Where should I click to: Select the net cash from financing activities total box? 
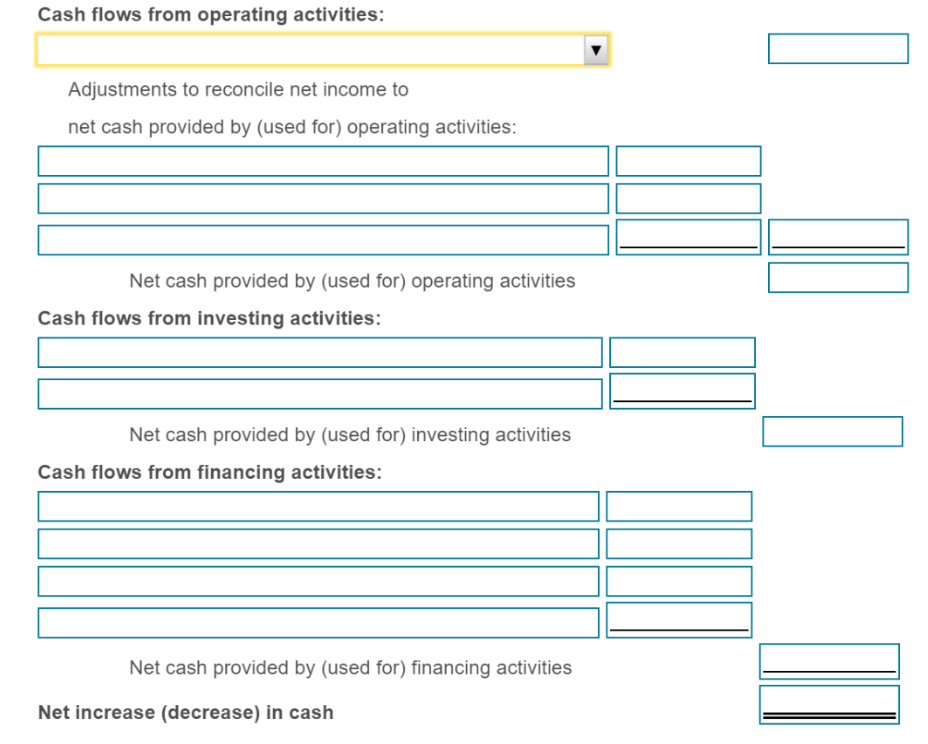coord(829,660)
